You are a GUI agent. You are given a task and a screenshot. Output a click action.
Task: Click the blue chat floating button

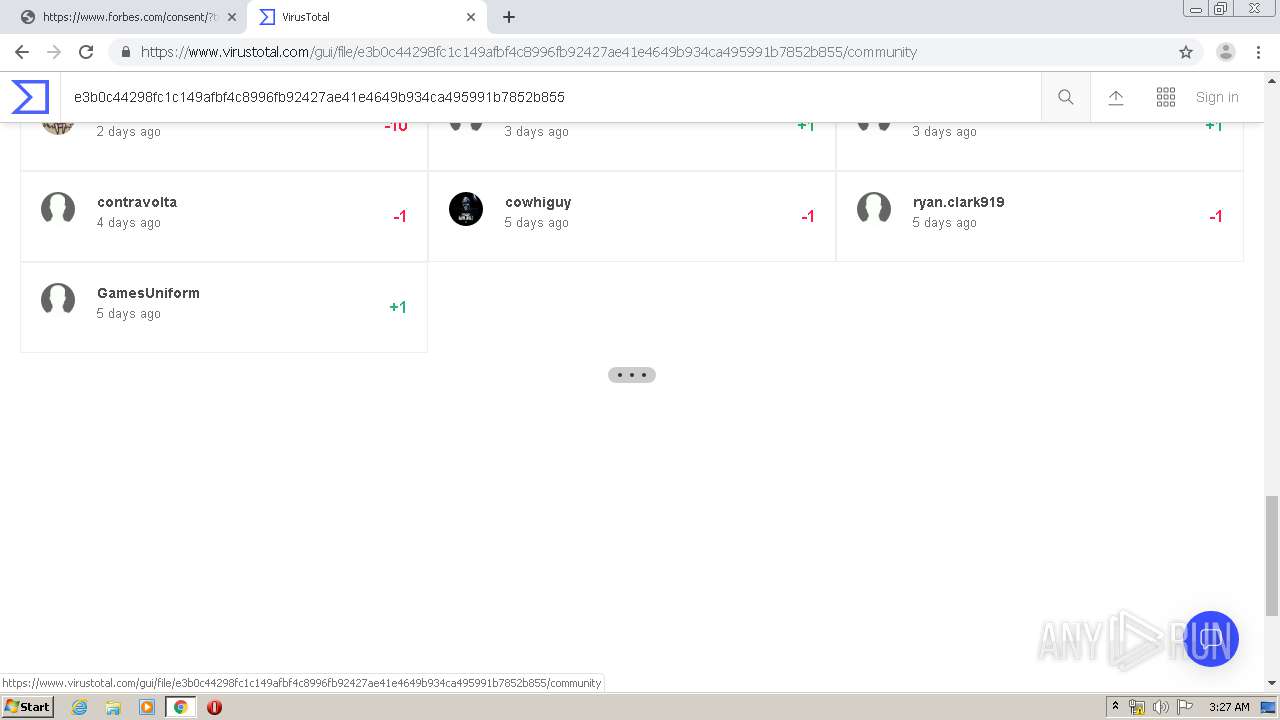(1211, 639)
